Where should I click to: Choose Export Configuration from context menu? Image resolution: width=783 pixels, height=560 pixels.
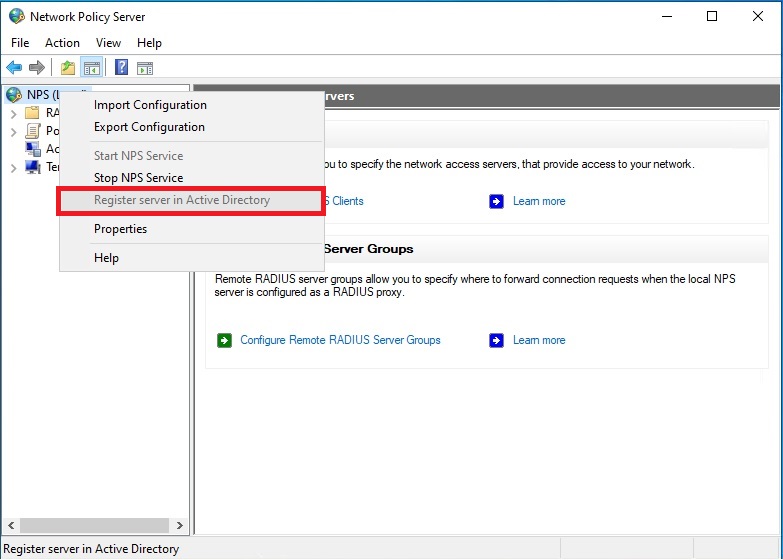[192, 127]
